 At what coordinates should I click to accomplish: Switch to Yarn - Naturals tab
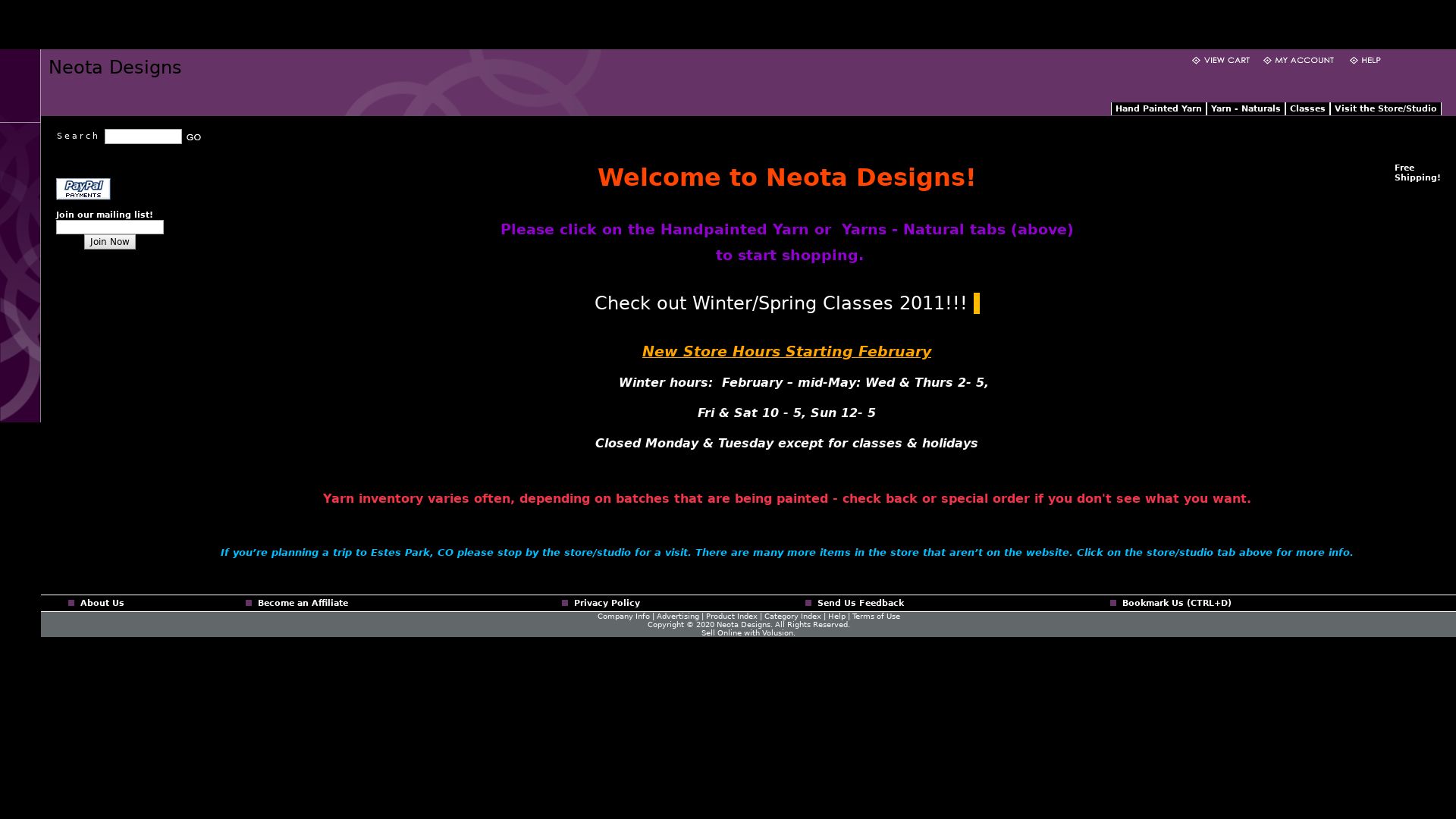click(1245, 109)
